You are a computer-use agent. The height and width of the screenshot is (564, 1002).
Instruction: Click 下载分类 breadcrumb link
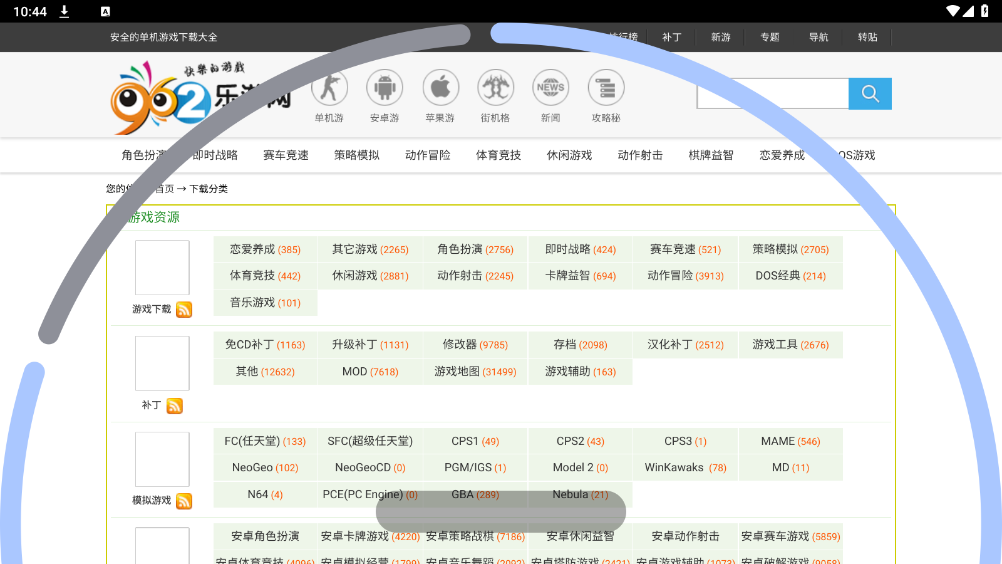tap(208, 189)
